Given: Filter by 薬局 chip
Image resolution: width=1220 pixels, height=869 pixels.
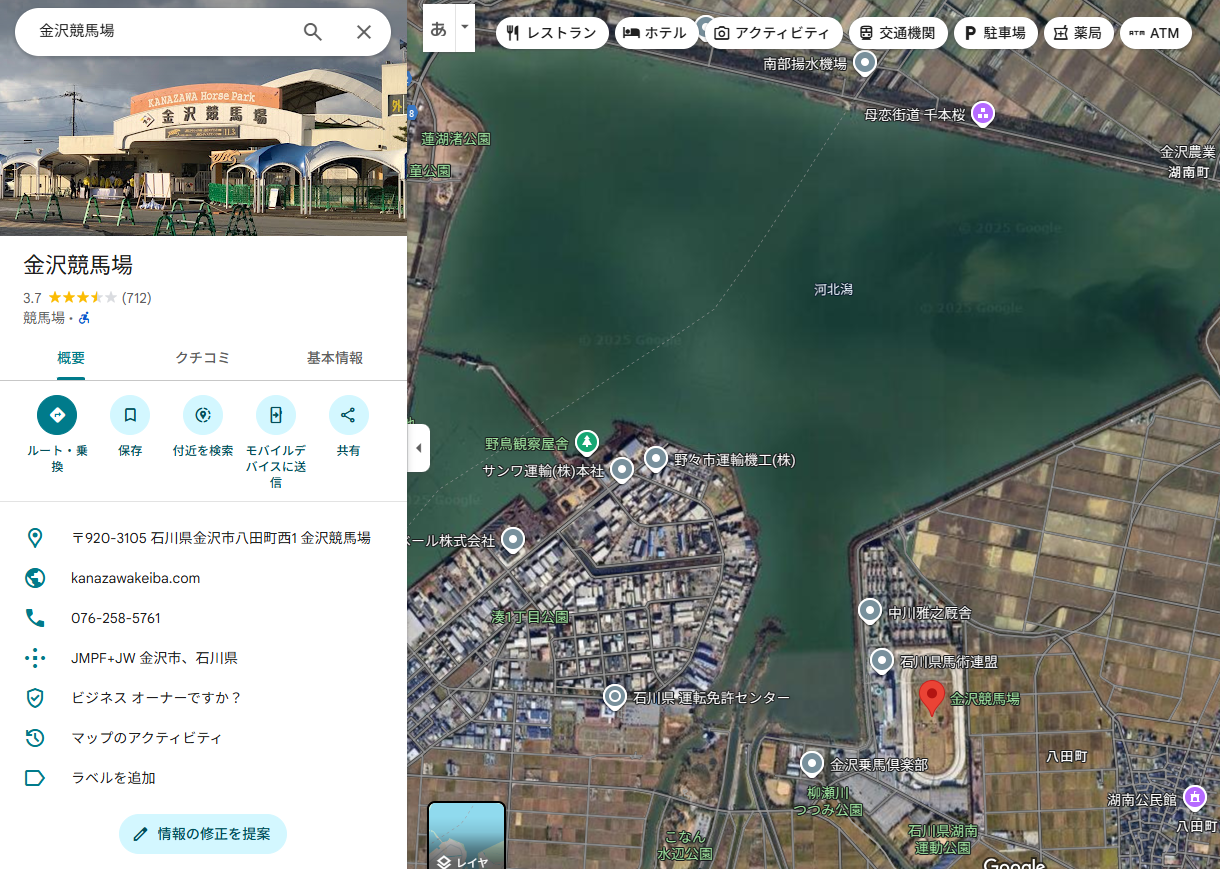Looking at the screenshot, I should click(1078, 33).
